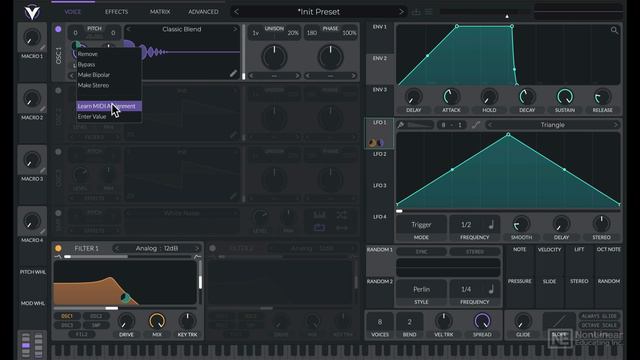Click Macro 2 edit pencil icon
Viewport: 640px width, 360px height.
[x=43, y=109]
